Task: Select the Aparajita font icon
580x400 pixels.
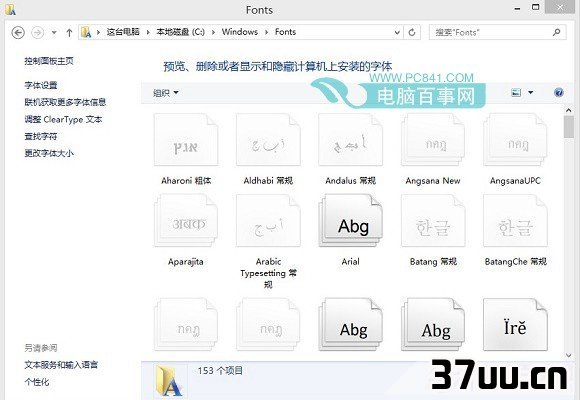Action: [186, 221]
